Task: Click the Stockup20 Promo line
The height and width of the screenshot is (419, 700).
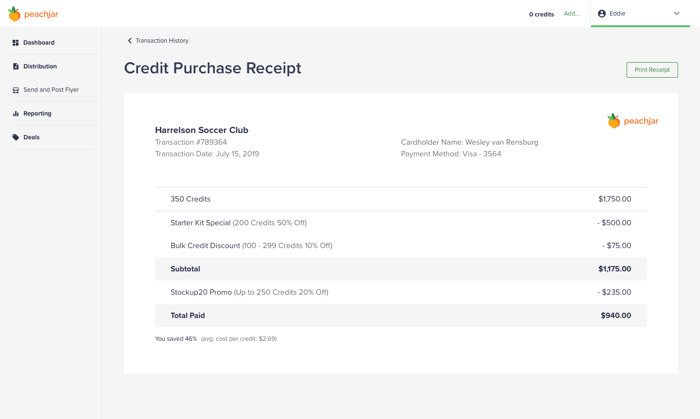Action: (x=250, y=292)
